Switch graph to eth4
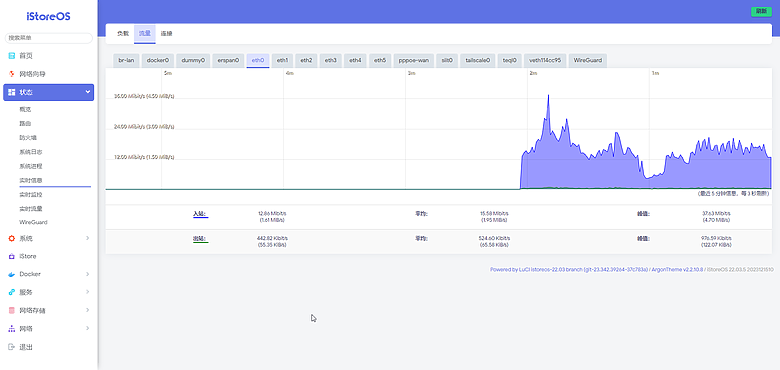The image size is (780, 370). (355, 60)
